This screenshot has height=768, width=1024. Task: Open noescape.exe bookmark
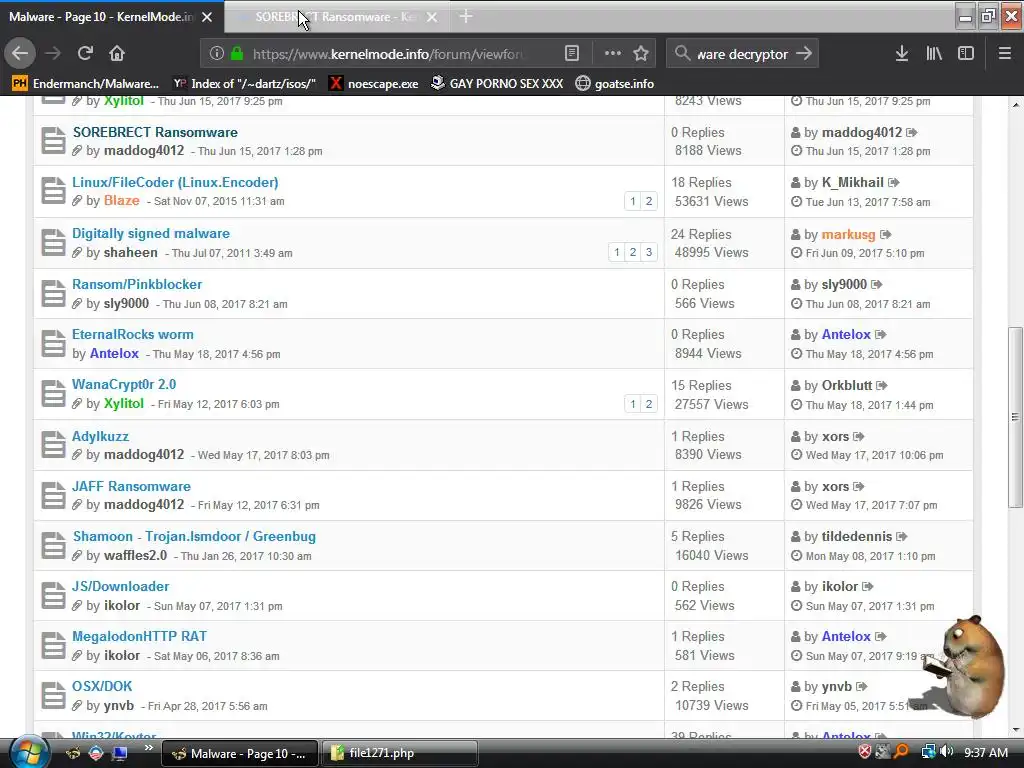click(374, 84)
